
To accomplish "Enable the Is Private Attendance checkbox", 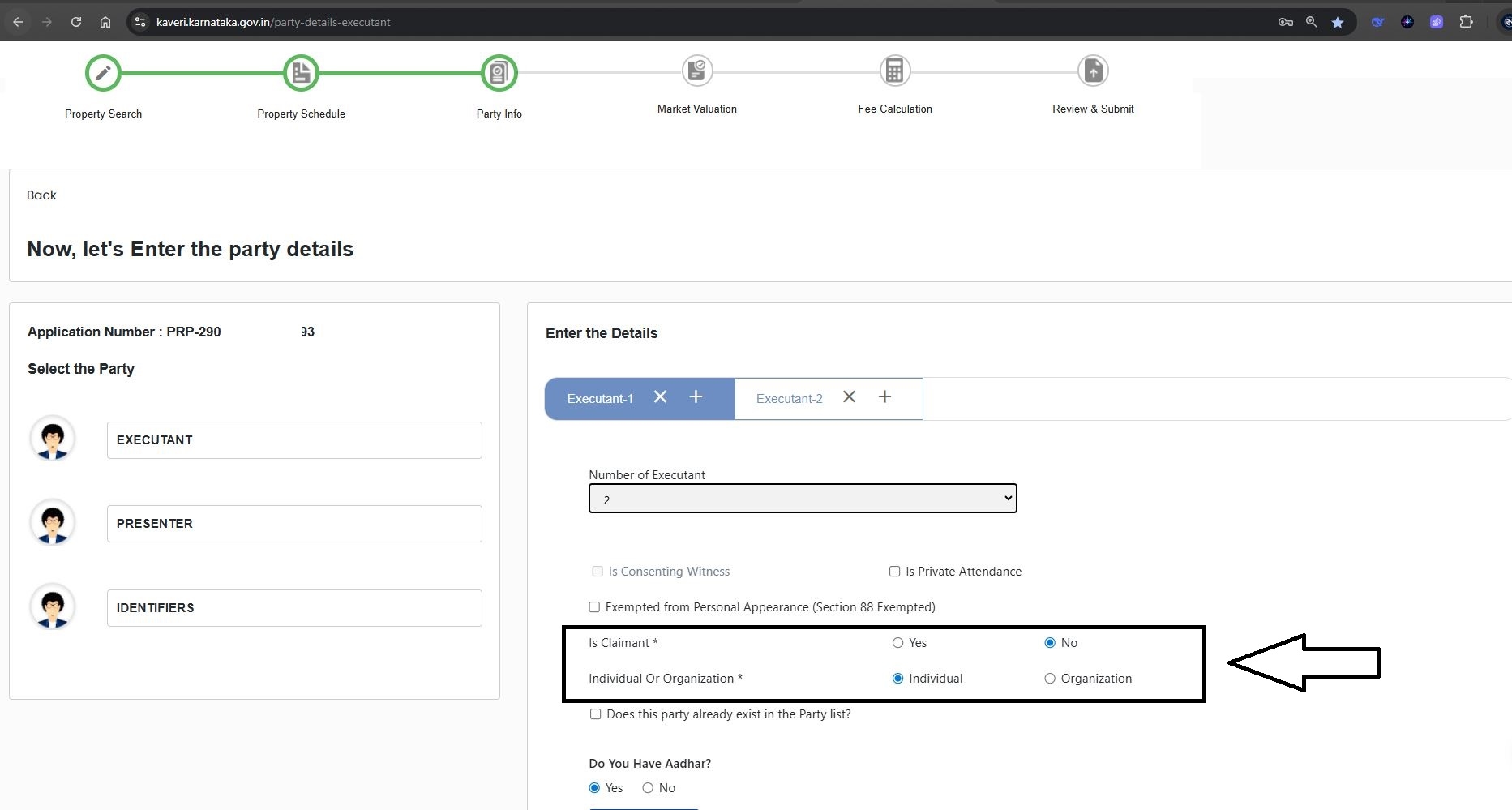I will 894,572.
